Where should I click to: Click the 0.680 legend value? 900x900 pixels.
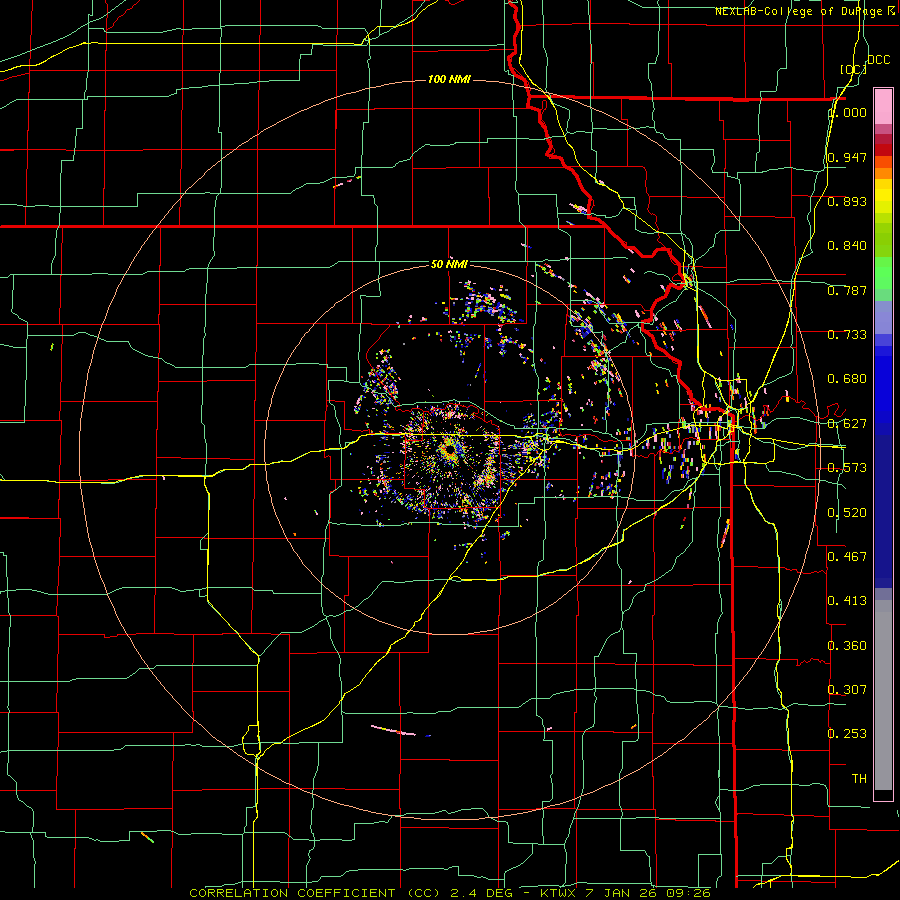tap(847, 379)
